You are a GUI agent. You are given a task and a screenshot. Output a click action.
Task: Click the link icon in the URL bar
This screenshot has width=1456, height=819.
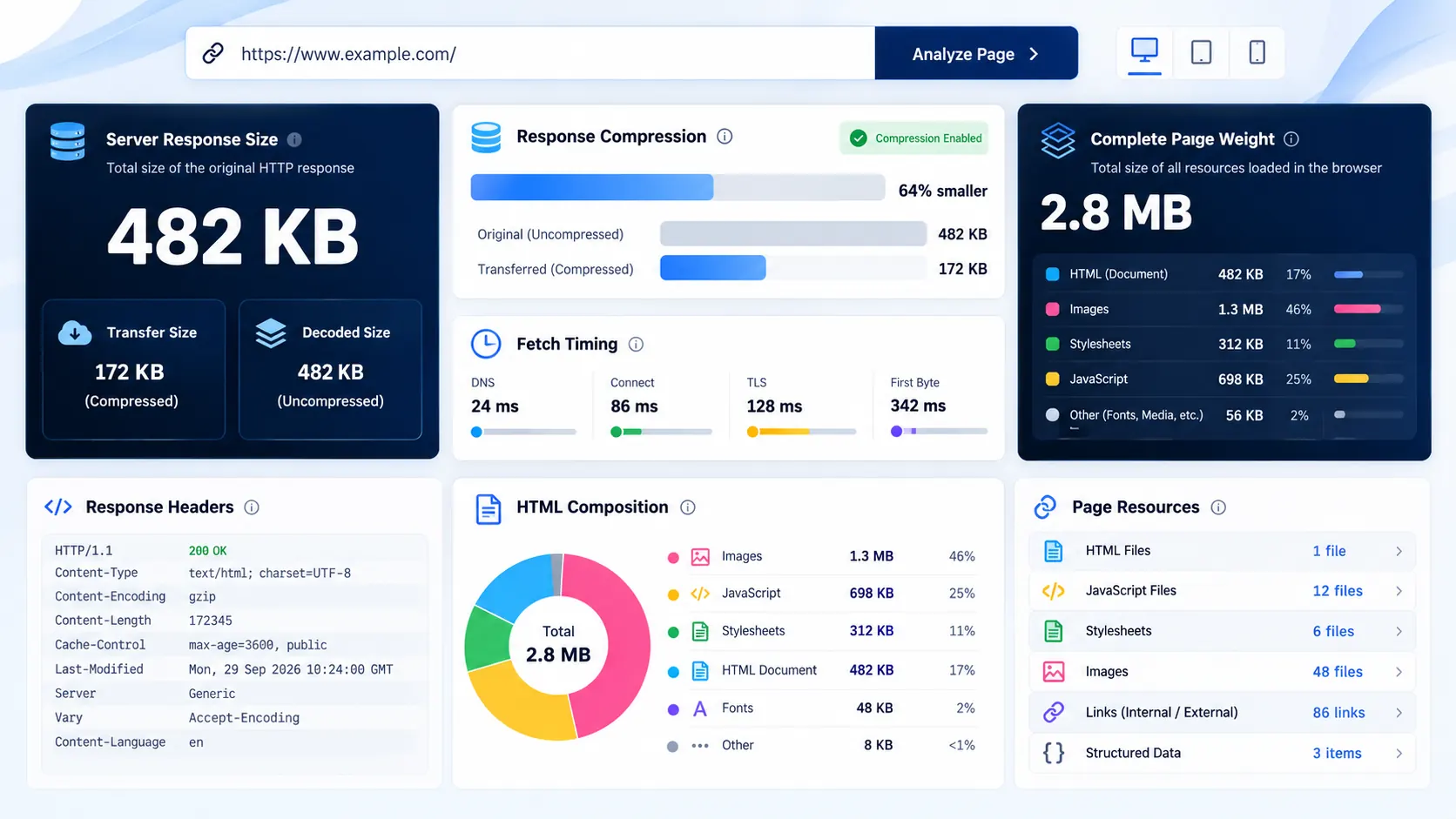[x=213, y=54]
